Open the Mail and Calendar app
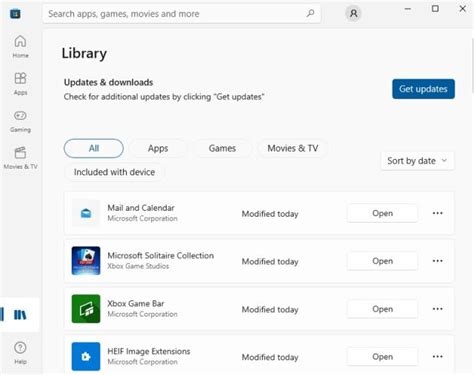474x375 pixels. click(382, 213)
